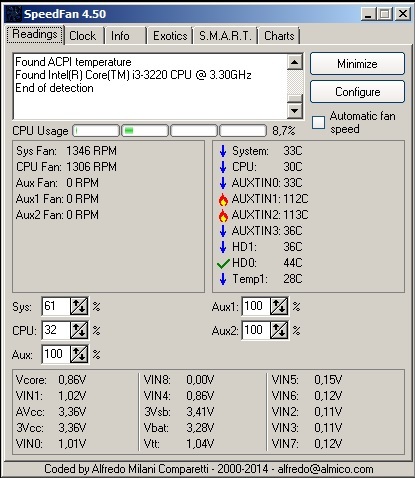Click the VIN8 0,00V reading
The height and width of the screenshot is (478, 415).
(179, 380)
